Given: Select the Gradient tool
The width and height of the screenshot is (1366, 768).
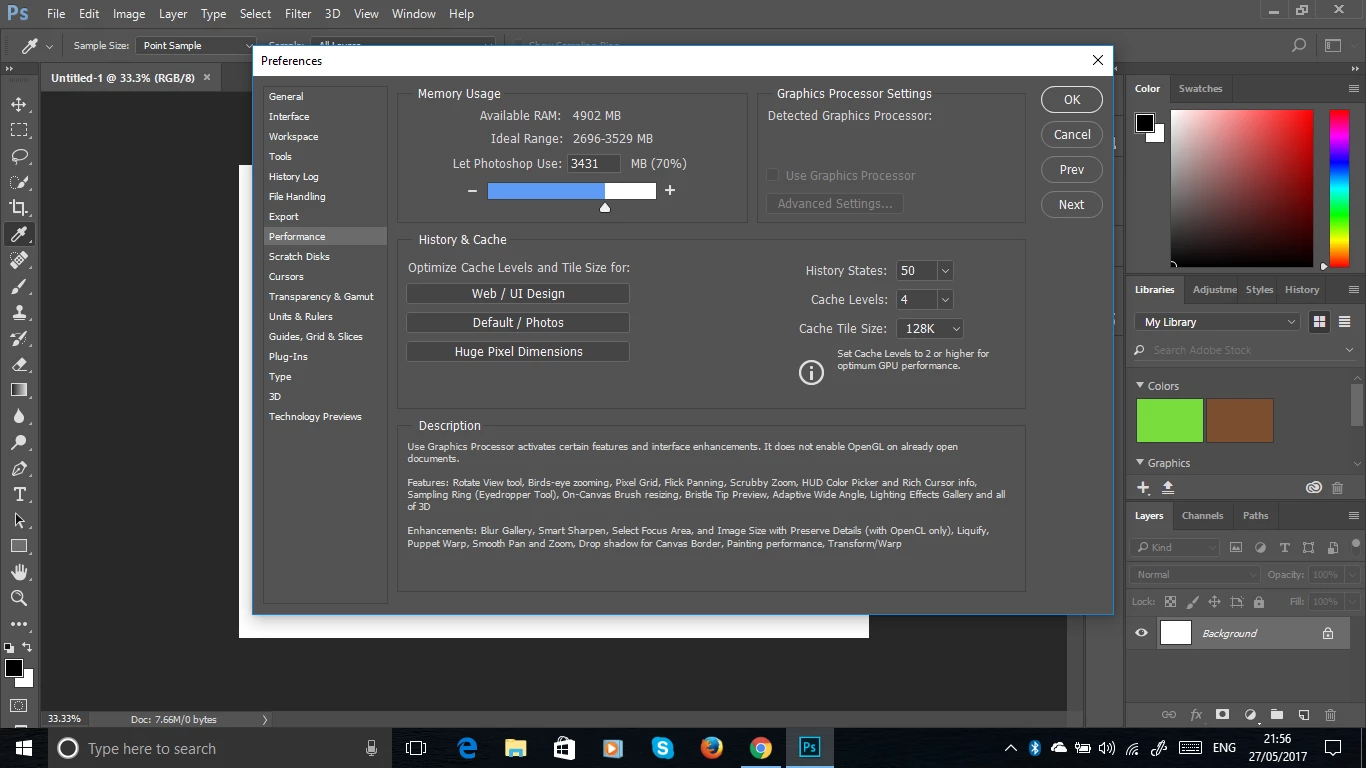Looking at the screenshot, I should coord(19,390).
